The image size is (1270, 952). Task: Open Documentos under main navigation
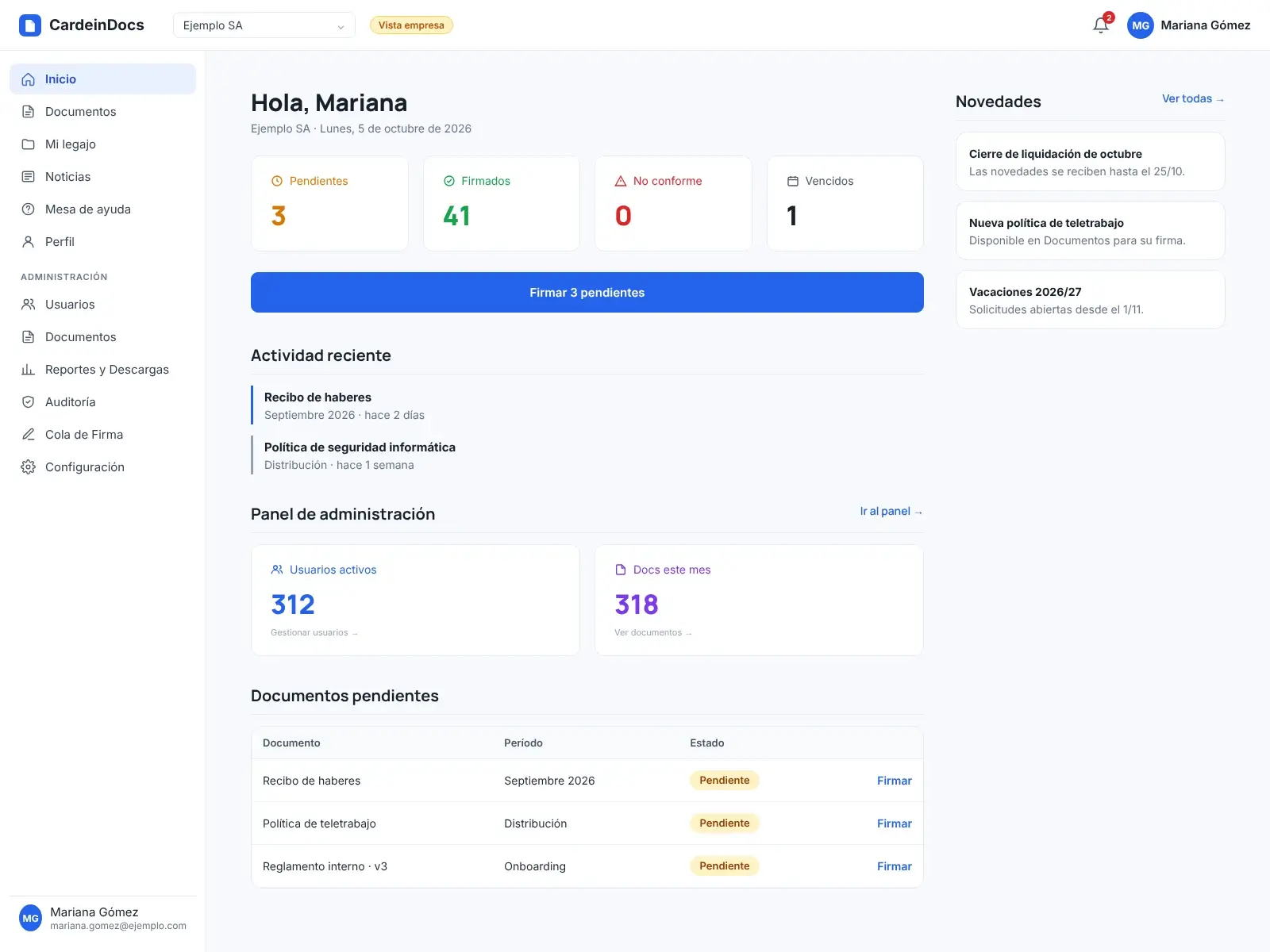pyautogui.click(x=103, y=112)
